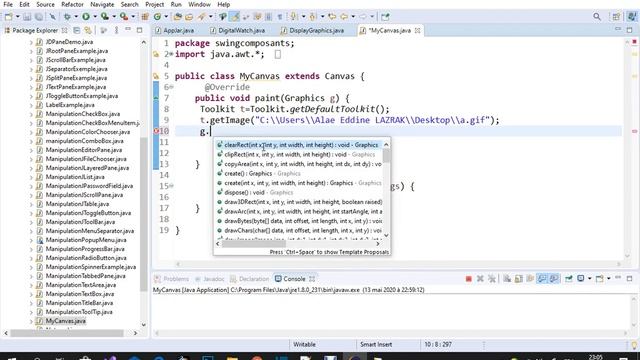
Task: Click Clear Console icon
Action: pyautogui.click(x=507, y=279)
